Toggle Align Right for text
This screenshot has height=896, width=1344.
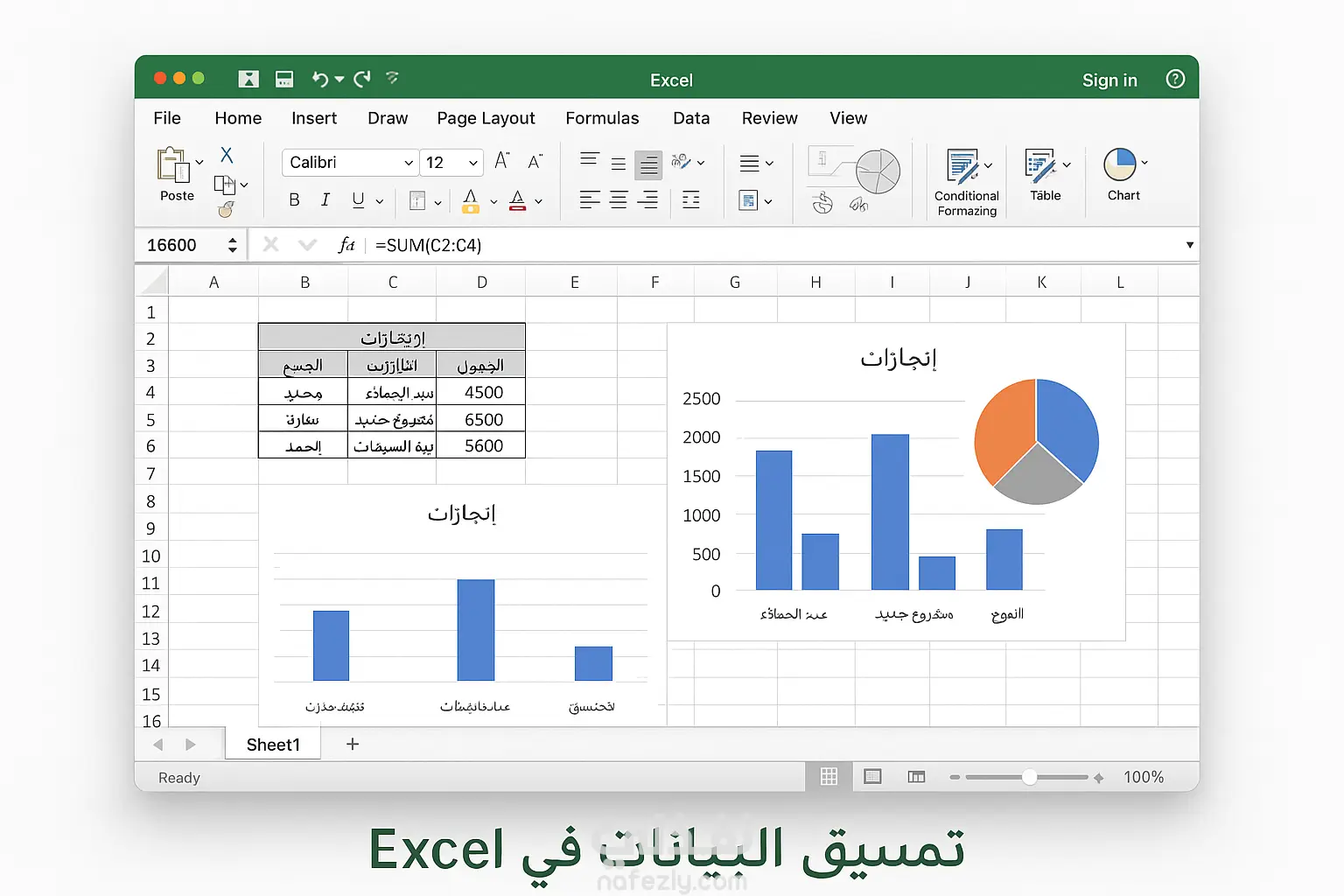point(647,200)
